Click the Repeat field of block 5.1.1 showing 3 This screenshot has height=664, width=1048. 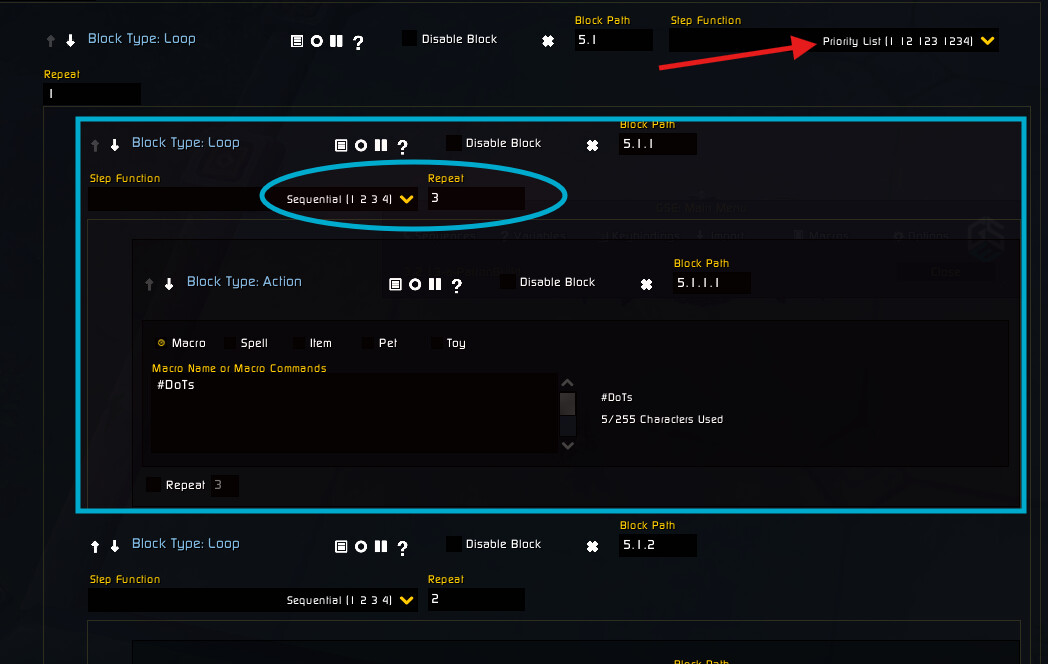click(476, 198)
